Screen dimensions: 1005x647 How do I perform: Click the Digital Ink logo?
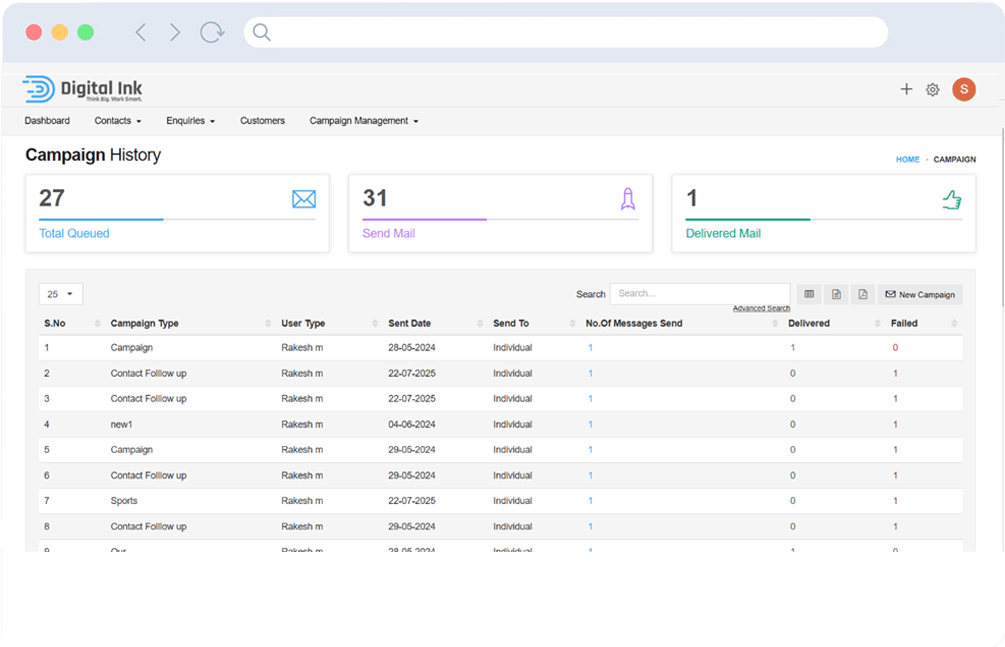coord(84,89)
